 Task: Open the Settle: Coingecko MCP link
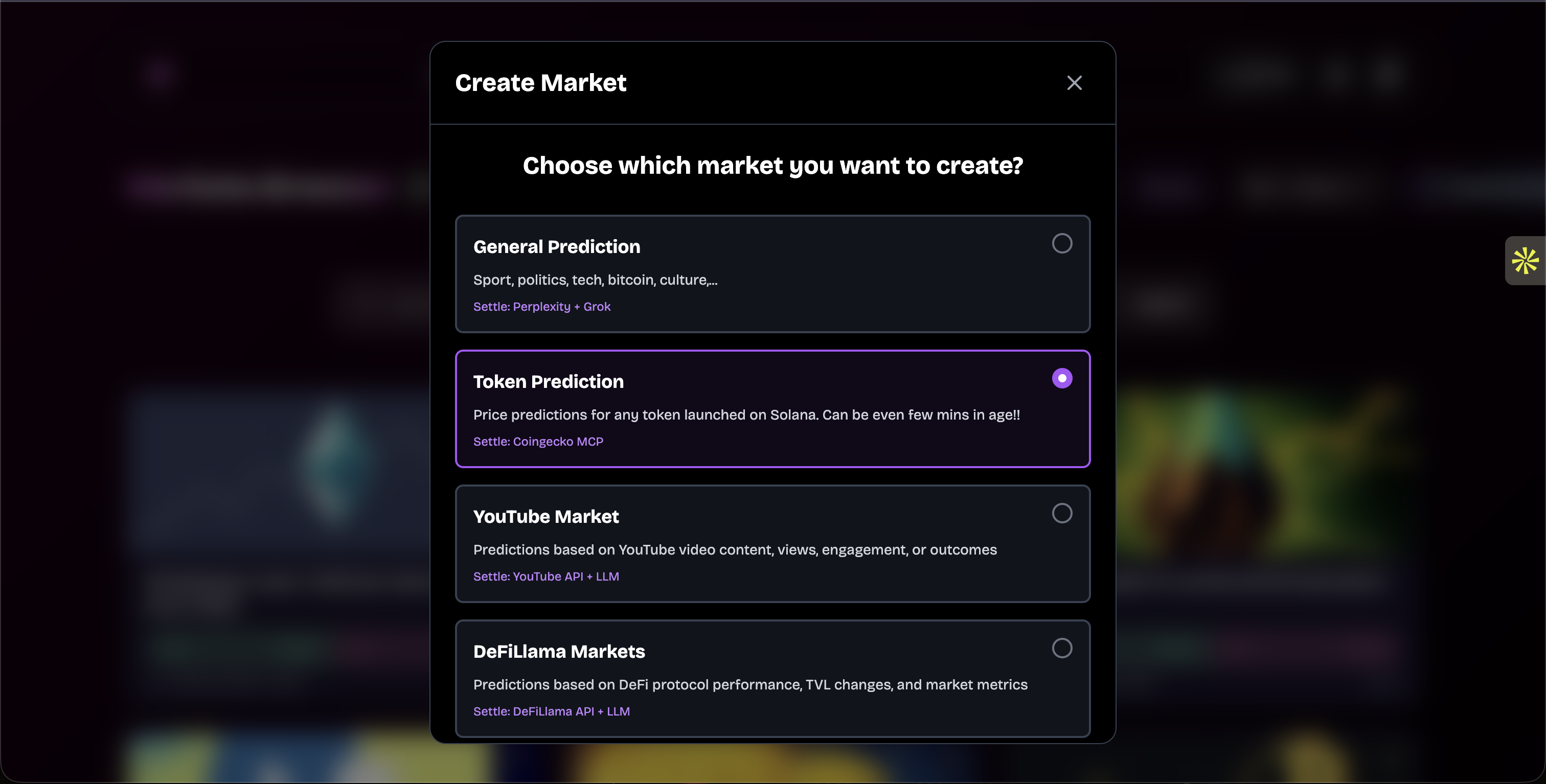pyautogui.click(x=538, y=442)
